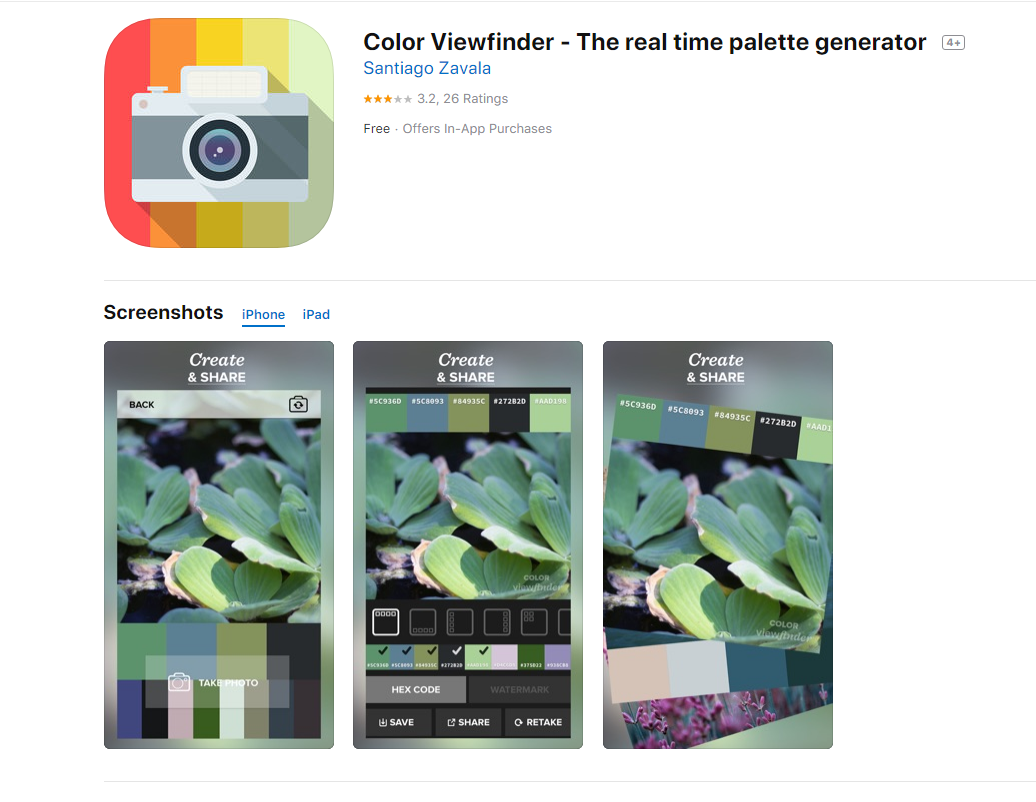This screenshot has width=1036, height=802.
Task: Click the star rating icons
Action: click(x=387, y=99)
